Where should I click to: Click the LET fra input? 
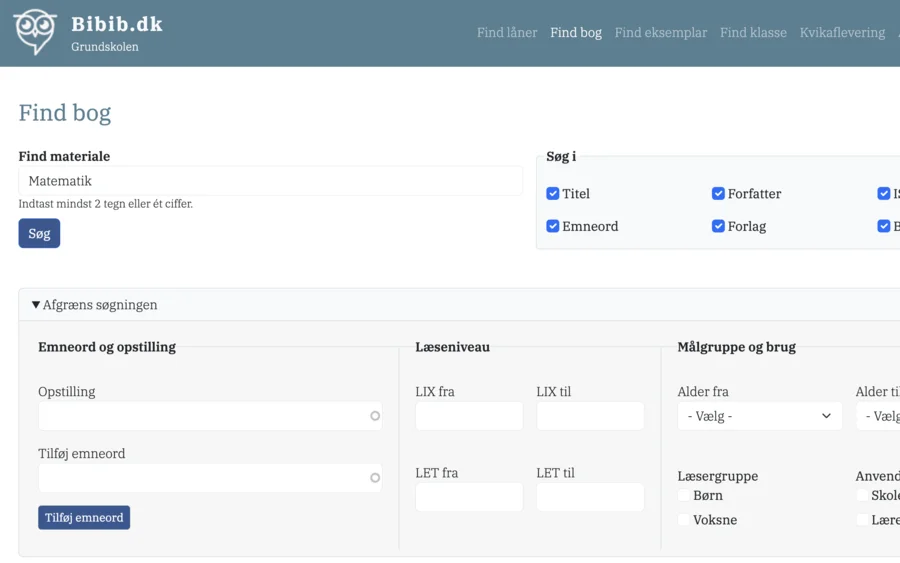click(469, 497)
